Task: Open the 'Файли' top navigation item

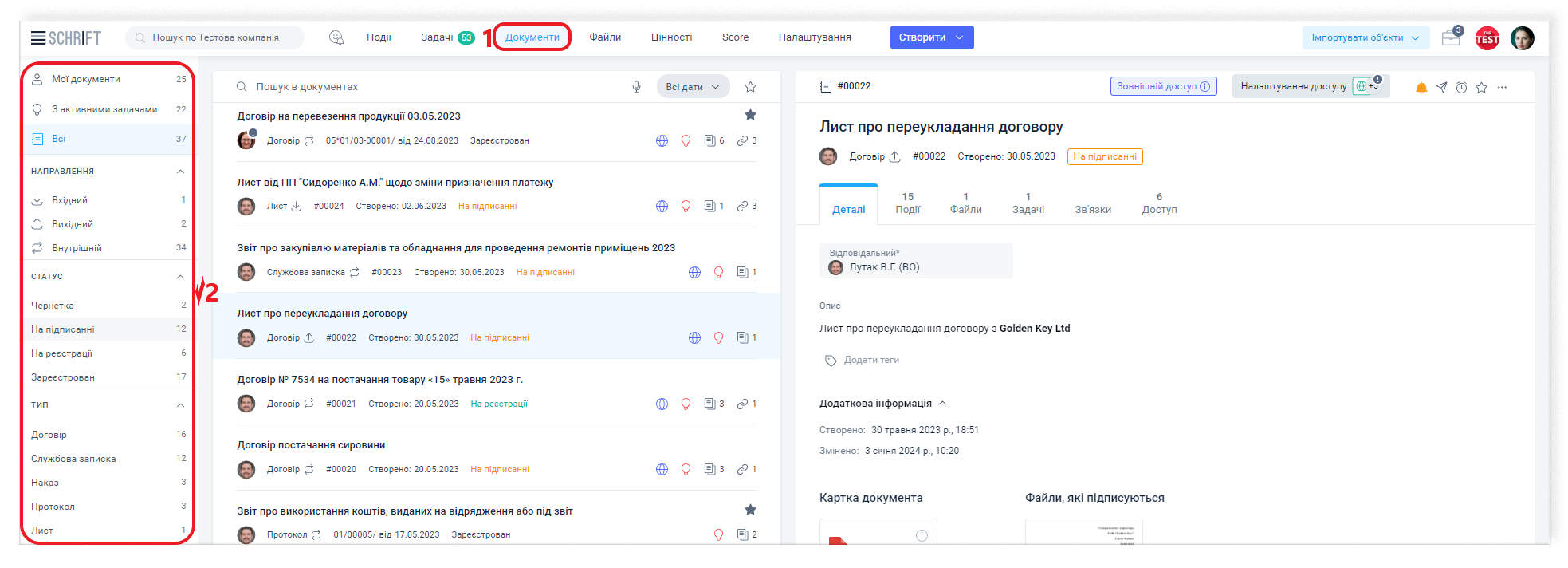Action: click(605, 37)
